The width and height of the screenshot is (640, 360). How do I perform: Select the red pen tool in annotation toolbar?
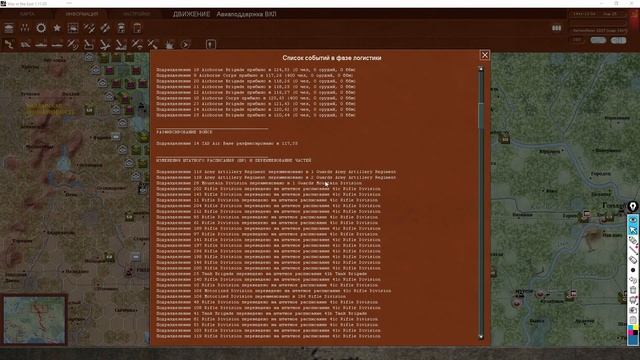(633, 250)
